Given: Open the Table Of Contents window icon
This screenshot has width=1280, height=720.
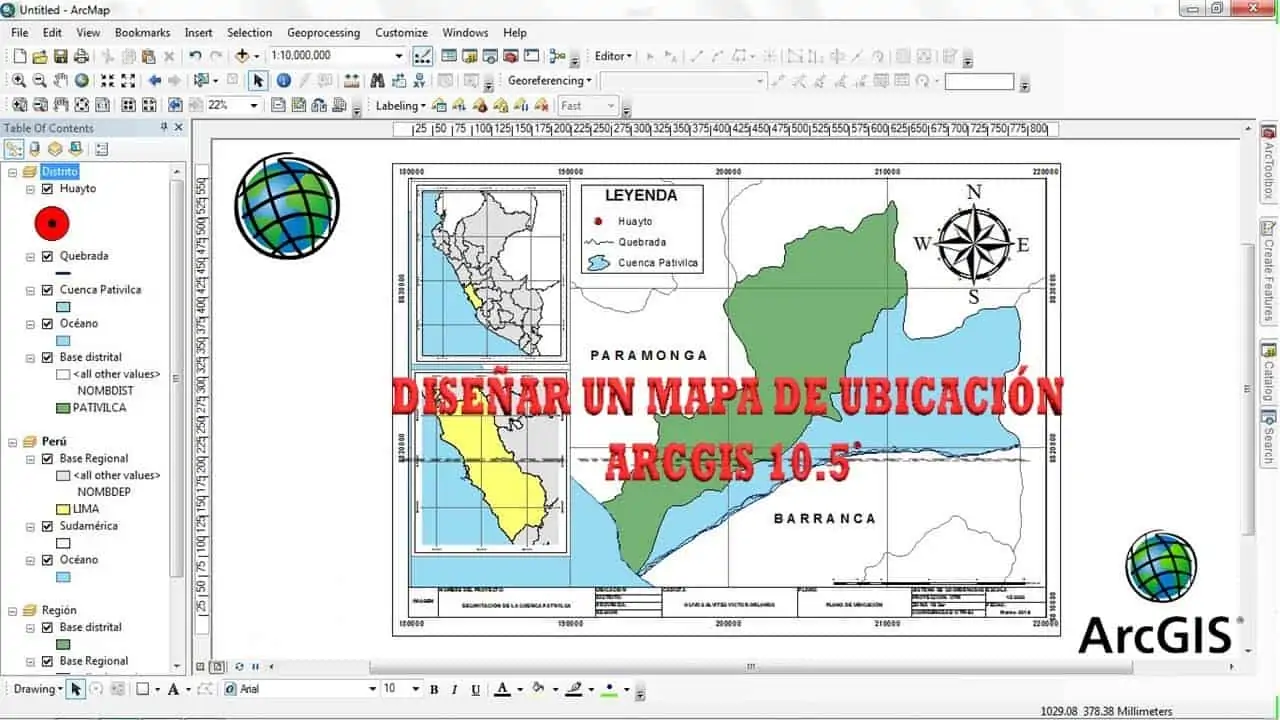Looking at the screenshot, I should point(449,56).
